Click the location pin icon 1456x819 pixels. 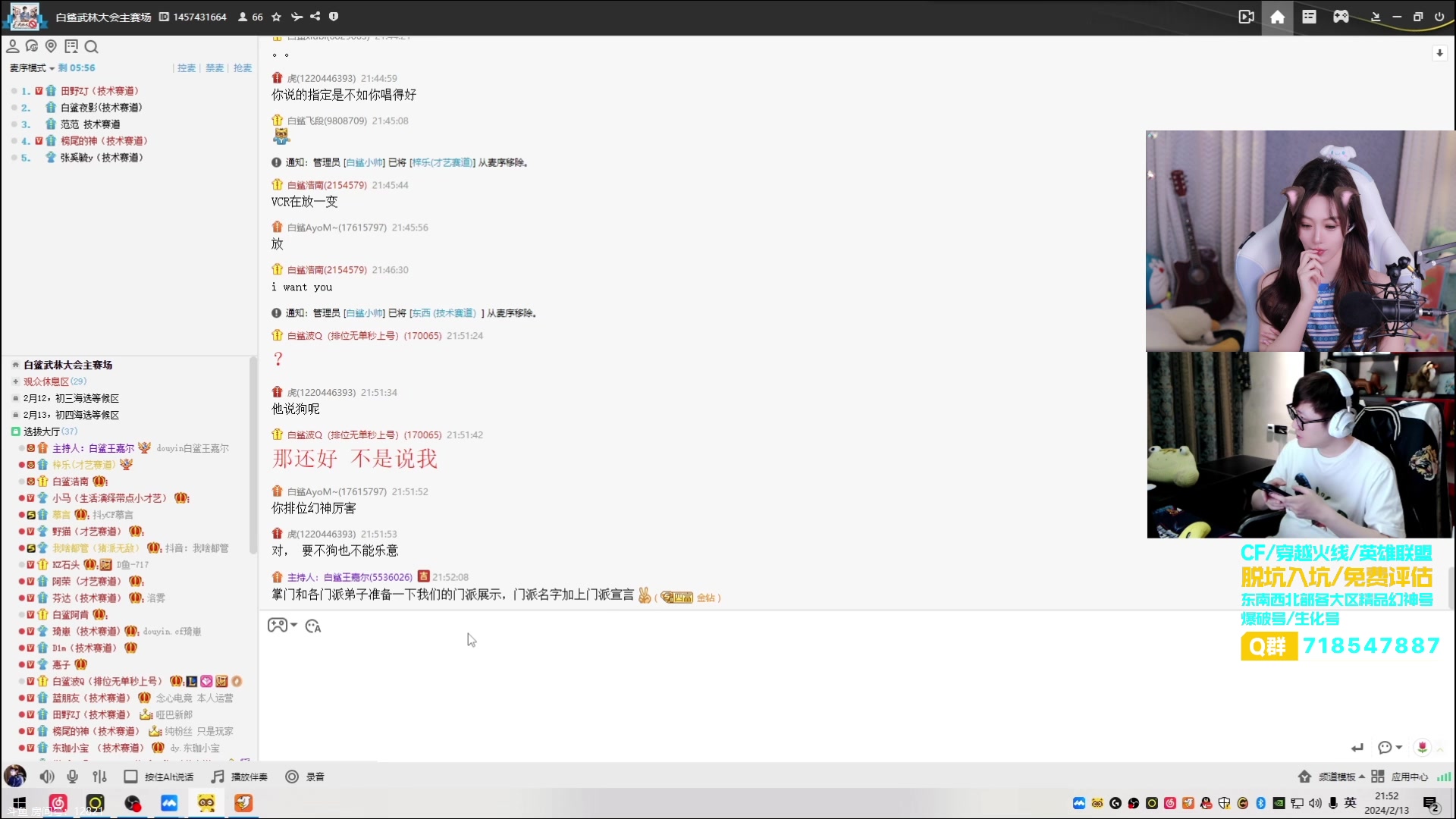point(51,46)
